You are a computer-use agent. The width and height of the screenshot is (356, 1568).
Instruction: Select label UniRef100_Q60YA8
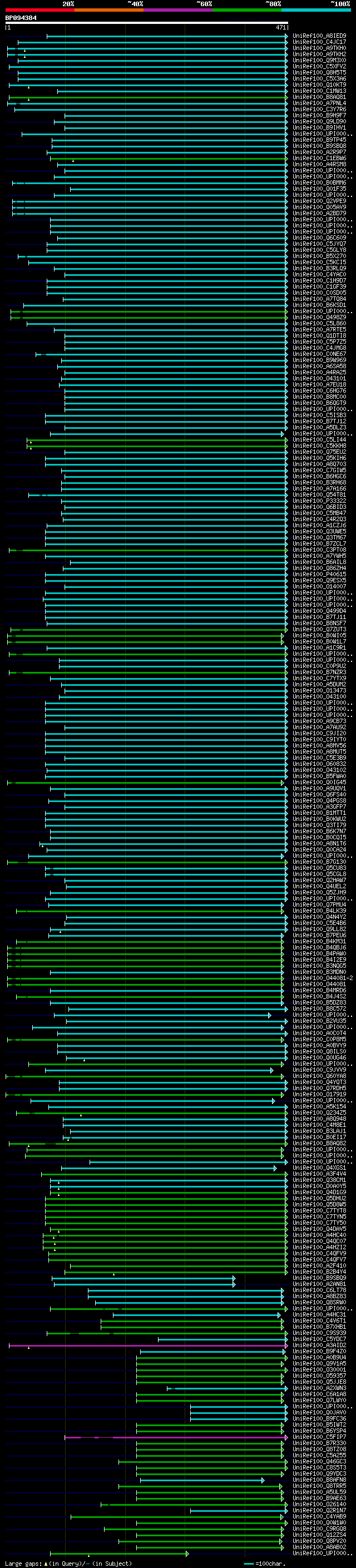319,1076
